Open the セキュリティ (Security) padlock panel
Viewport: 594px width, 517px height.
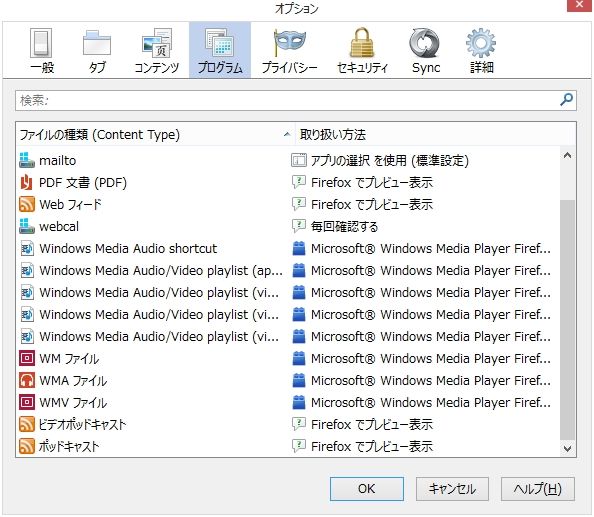pyautogui.click(x=362, y=51)
